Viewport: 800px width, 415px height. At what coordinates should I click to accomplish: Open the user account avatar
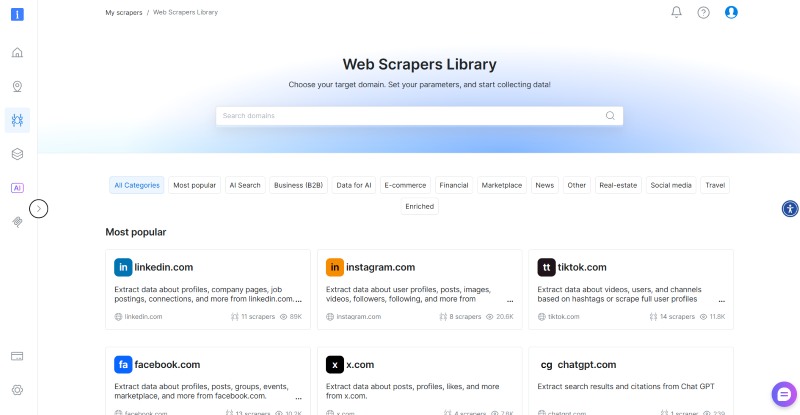click(731, 12)
